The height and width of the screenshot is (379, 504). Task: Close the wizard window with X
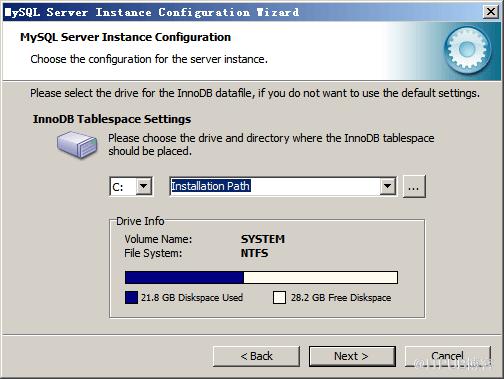[x=491, y=12]
